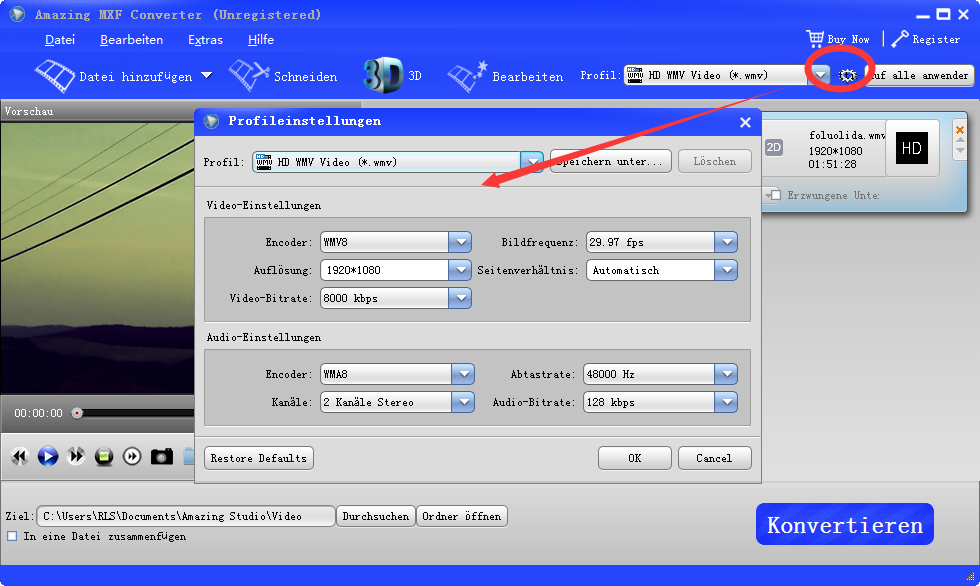Click the WMV format icon in dialog Profil field
980x586 pixels.
pyautogui.click(x=264, y=162)
